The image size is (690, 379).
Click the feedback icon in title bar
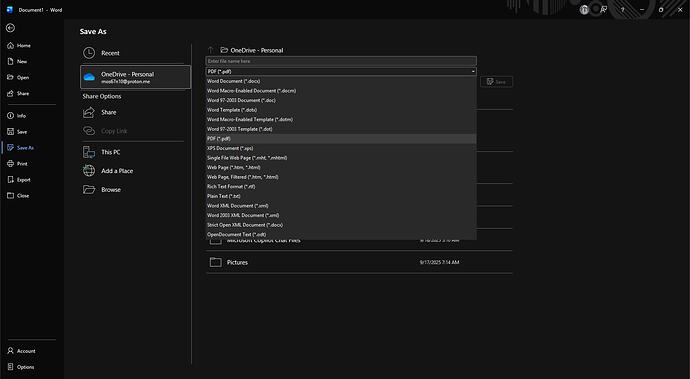tap(603, 10)
